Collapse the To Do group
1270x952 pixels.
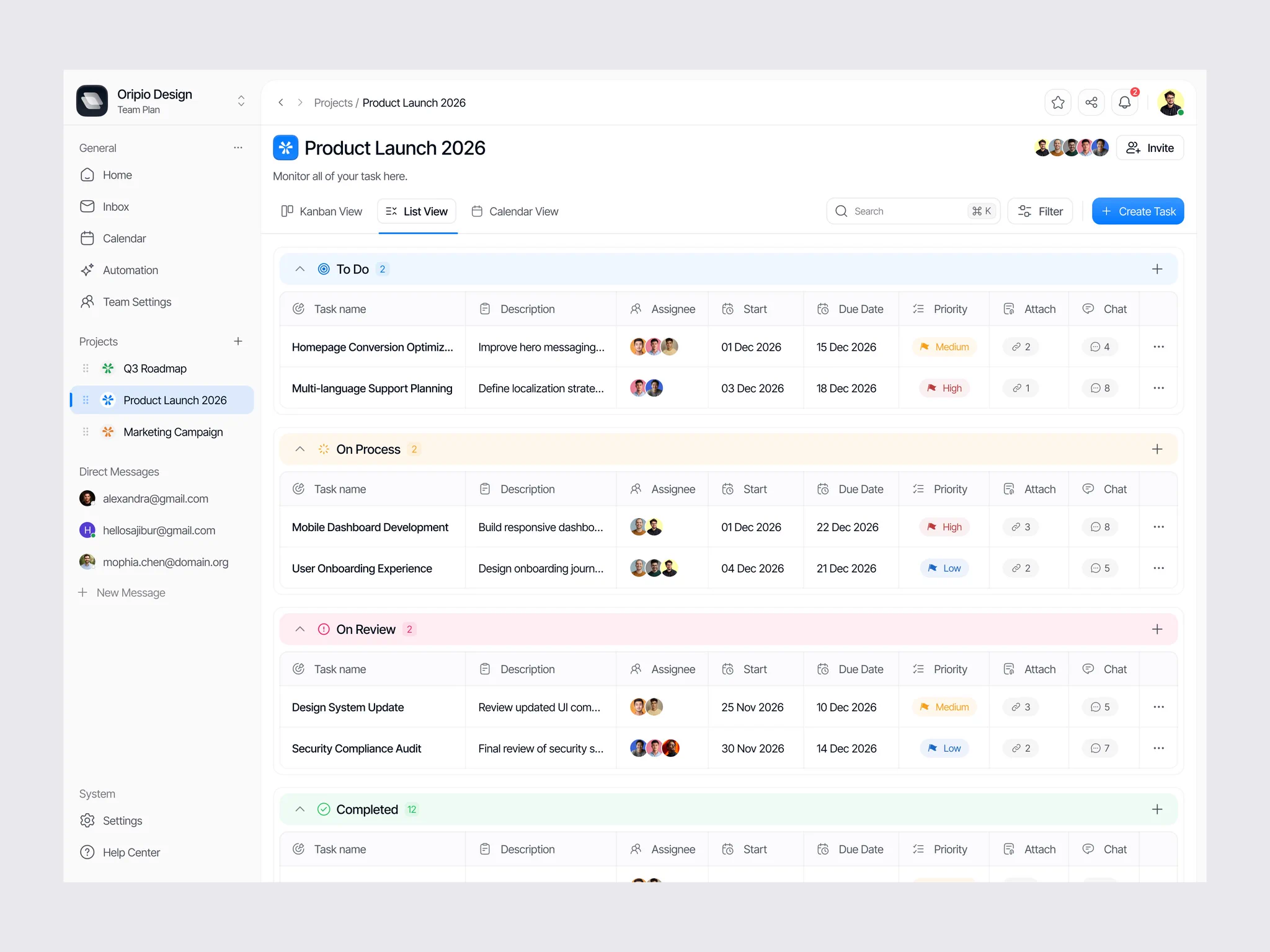point(300,269)
